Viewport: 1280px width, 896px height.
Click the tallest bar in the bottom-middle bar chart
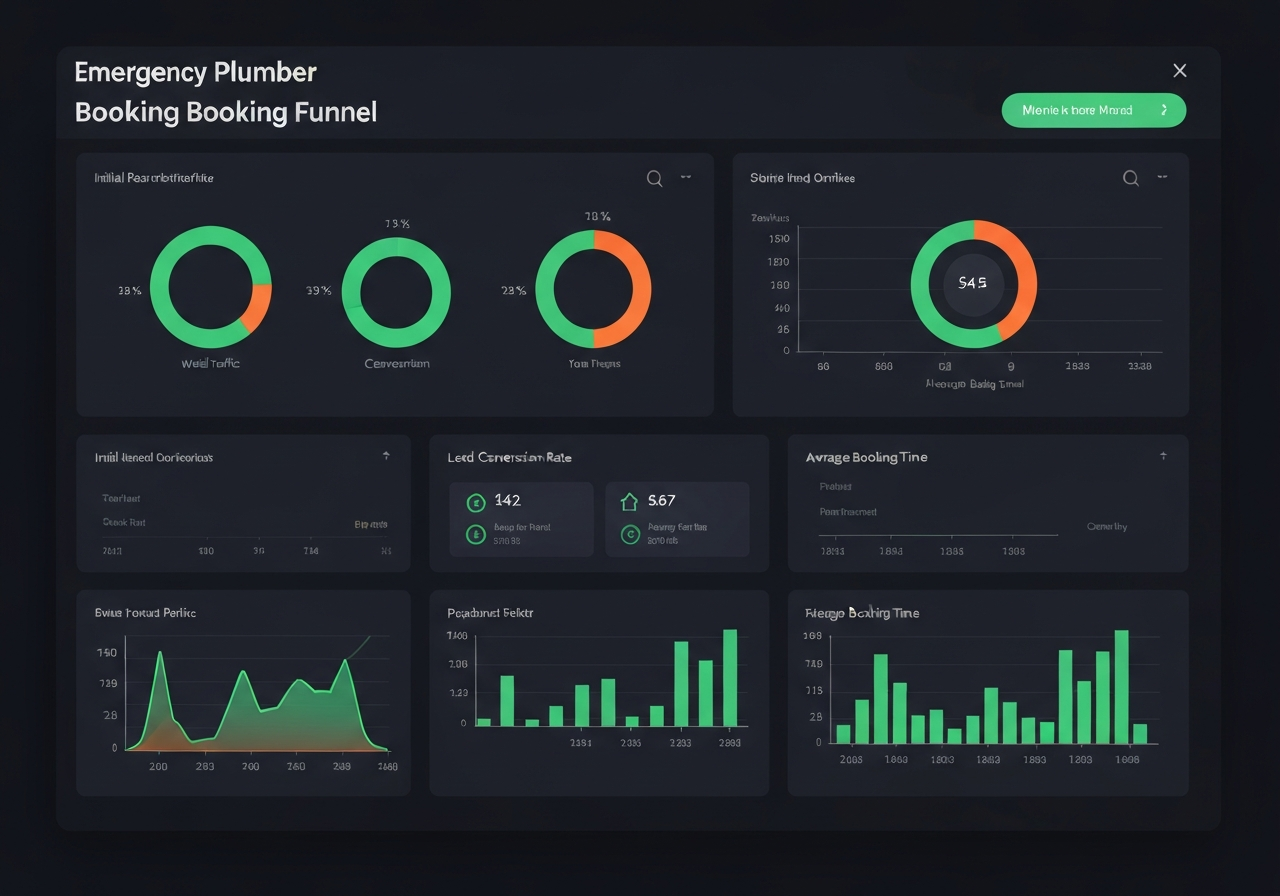tap(730, 677)
